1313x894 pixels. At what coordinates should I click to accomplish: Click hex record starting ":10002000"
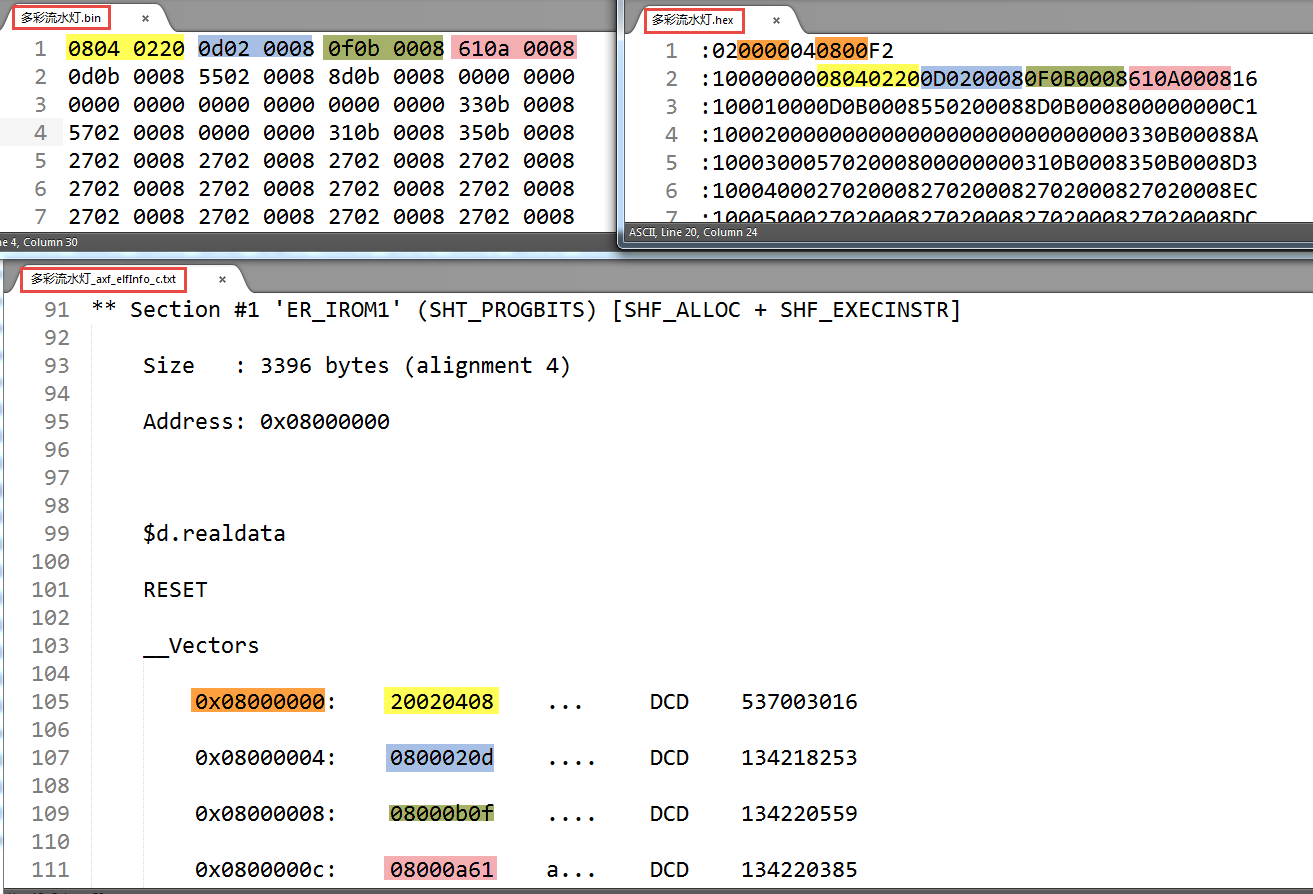pos(978,134)
